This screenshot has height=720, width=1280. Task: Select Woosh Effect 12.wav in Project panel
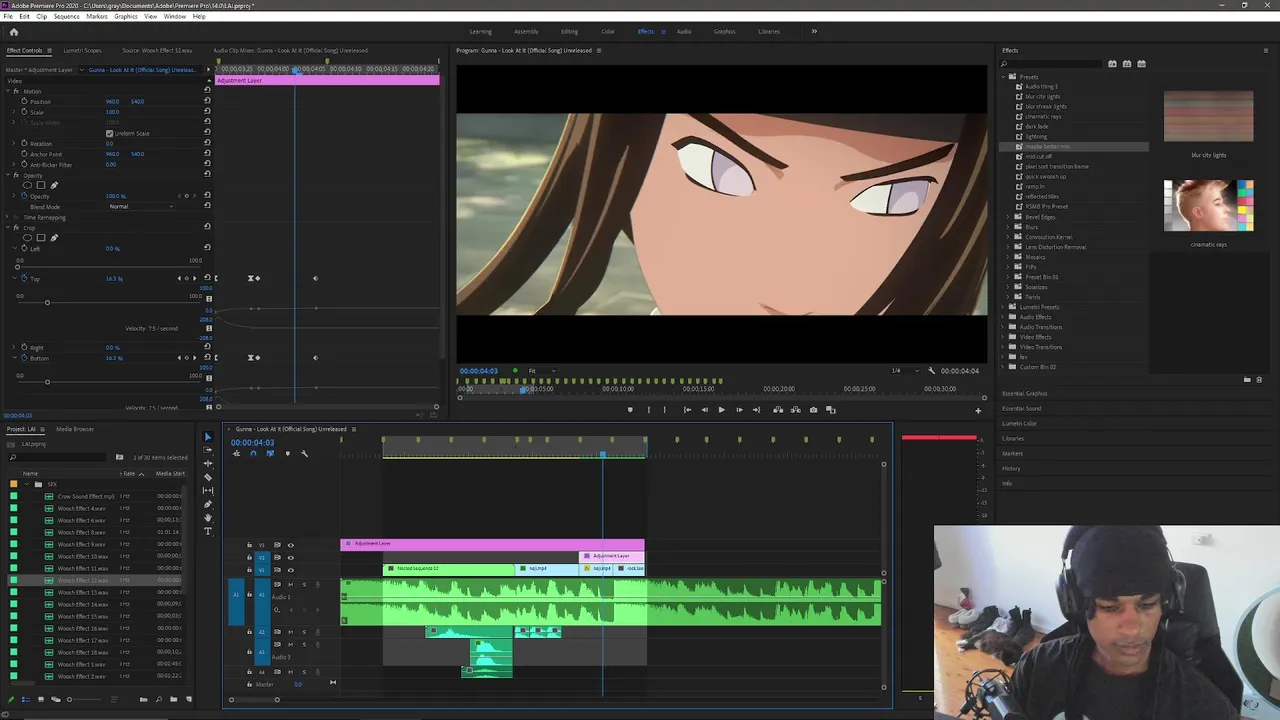[x=82, y=580]
